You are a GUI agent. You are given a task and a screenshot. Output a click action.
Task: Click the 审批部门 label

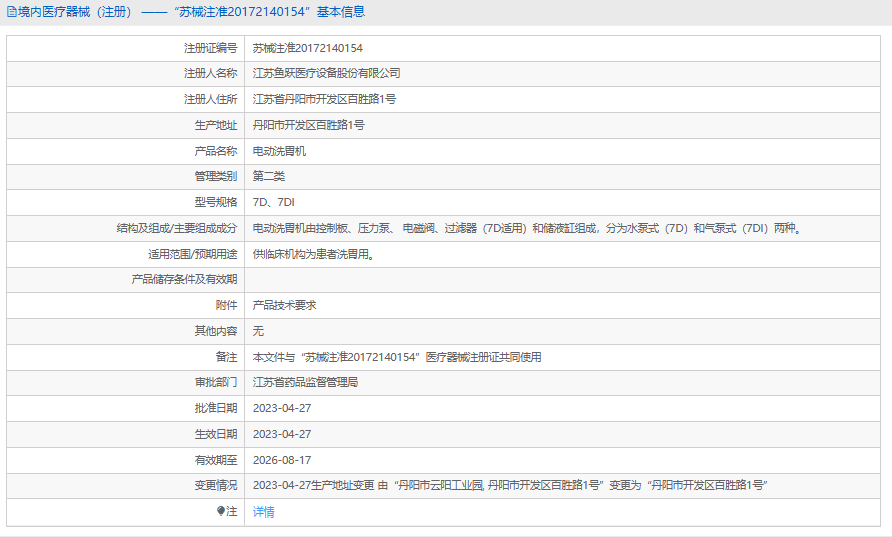click(x=216, y=382)
